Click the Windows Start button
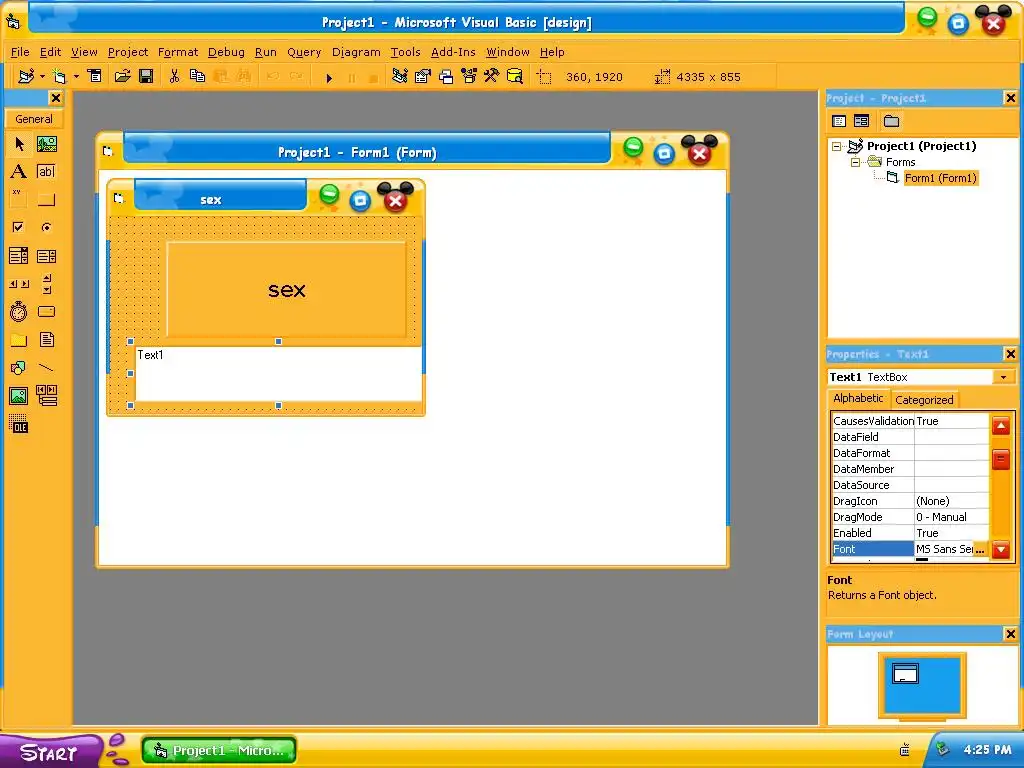The width and height of the screenshot is (1024, 768). (49, 752)
